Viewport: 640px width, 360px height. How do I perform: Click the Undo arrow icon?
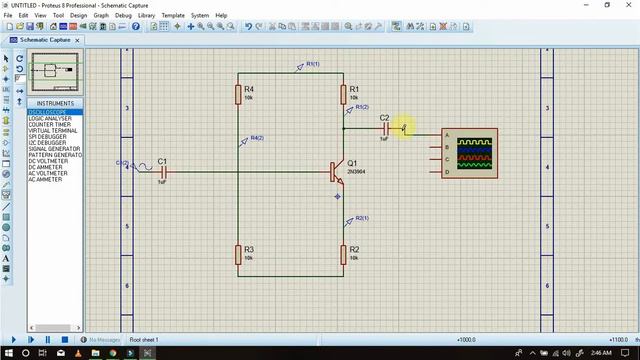coord(248,27)
